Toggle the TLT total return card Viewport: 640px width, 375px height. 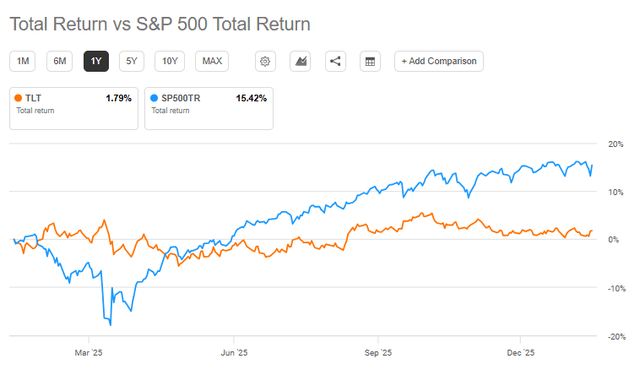74,109
